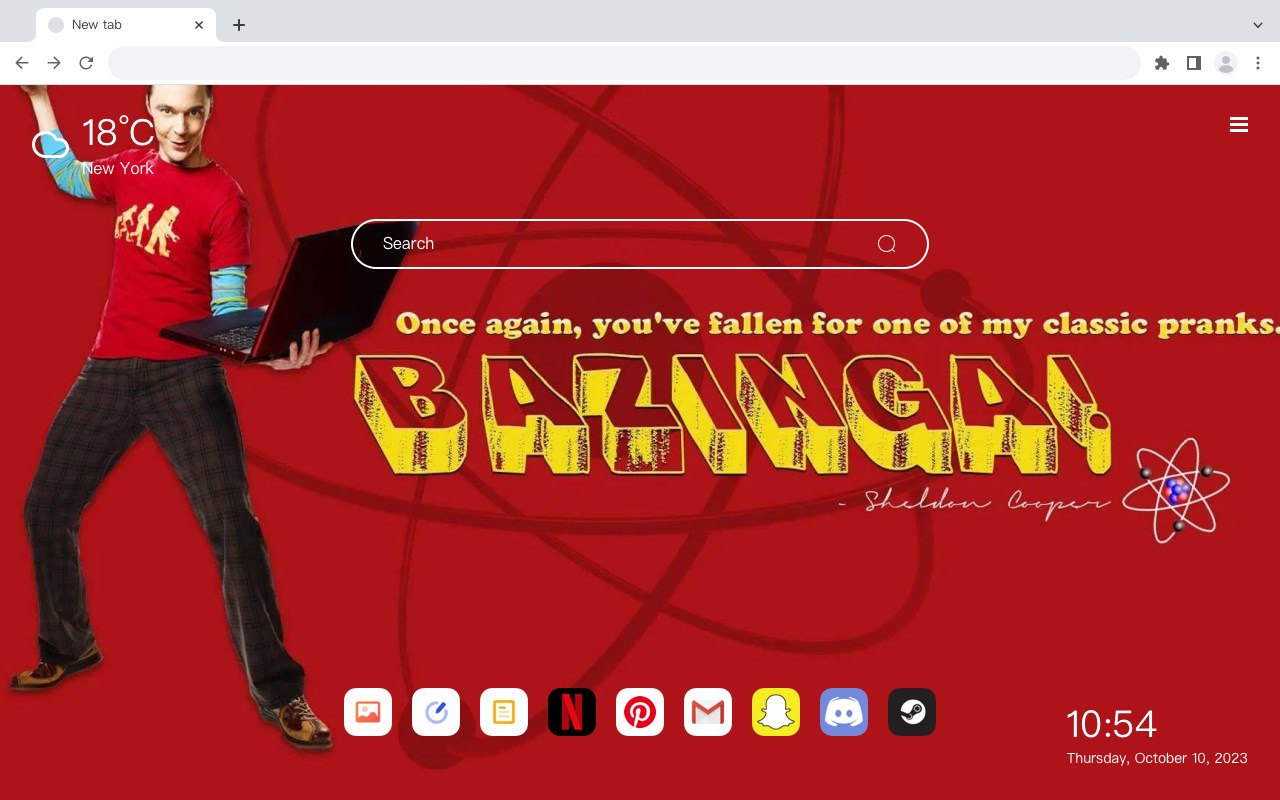Open the browser Extensions puzzle icon

(x=1161, y=63)
